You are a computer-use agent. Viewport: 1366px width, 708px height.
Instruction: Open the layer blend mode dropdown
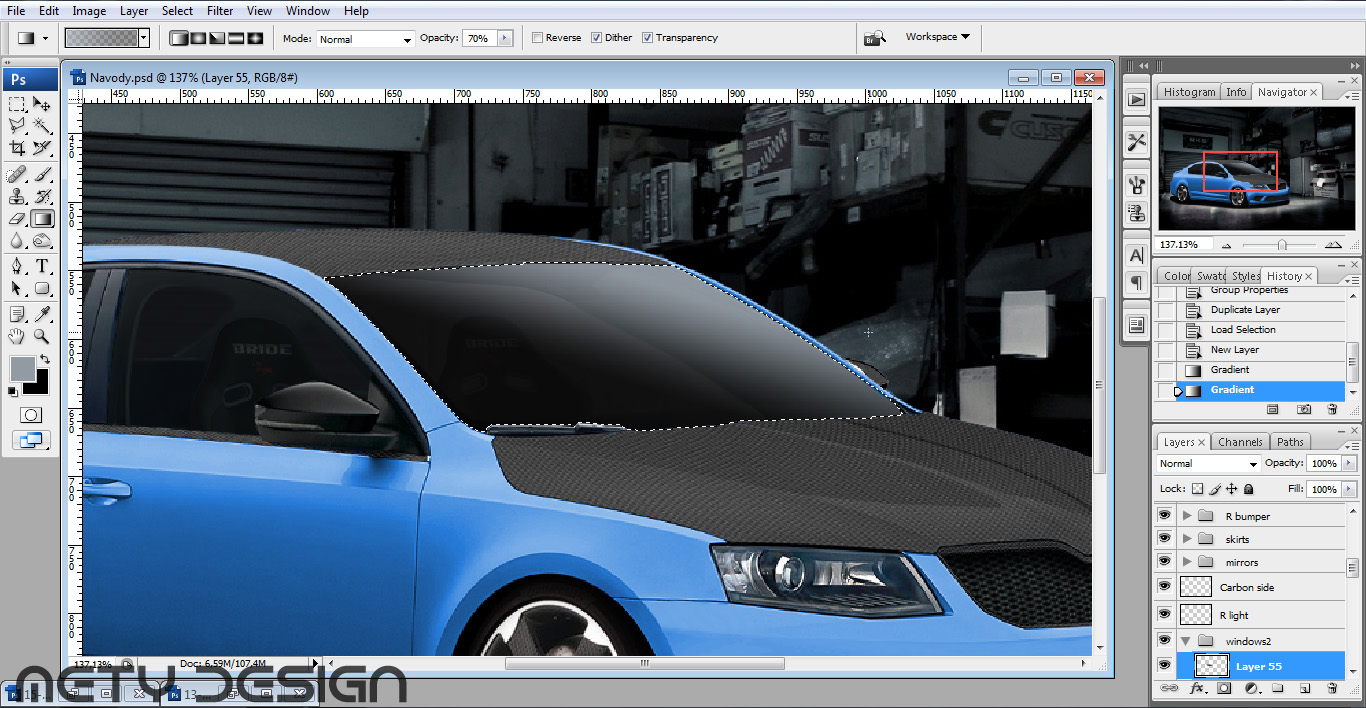click(1208, 464)
